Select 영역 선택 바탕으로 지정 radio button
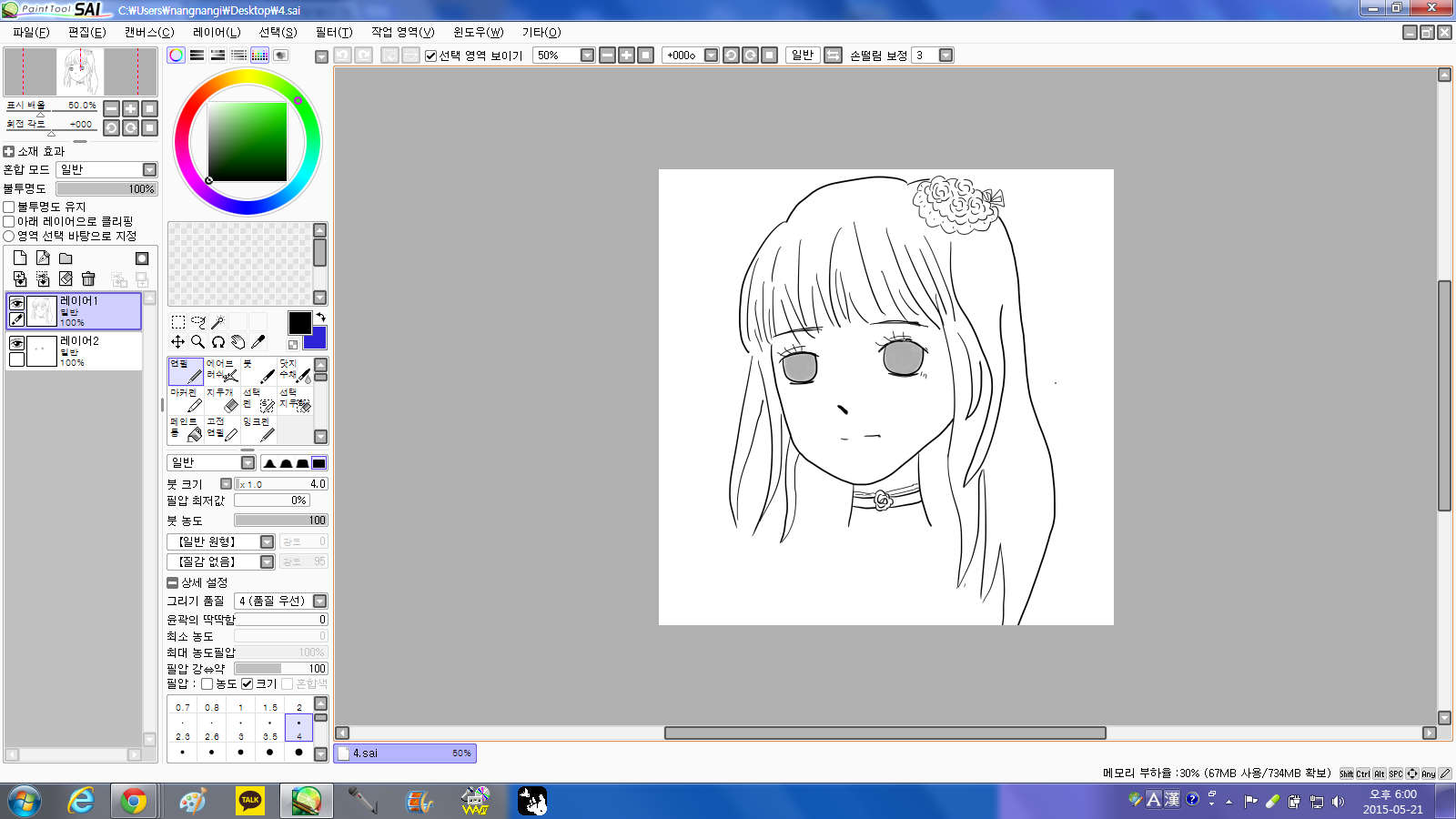 click(x=9, y=236)
